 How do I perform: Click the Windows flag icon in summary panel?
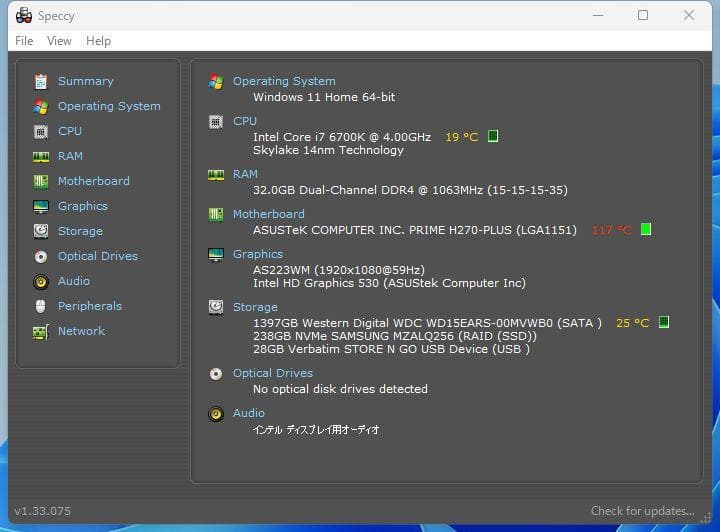[x=216, y=82]
